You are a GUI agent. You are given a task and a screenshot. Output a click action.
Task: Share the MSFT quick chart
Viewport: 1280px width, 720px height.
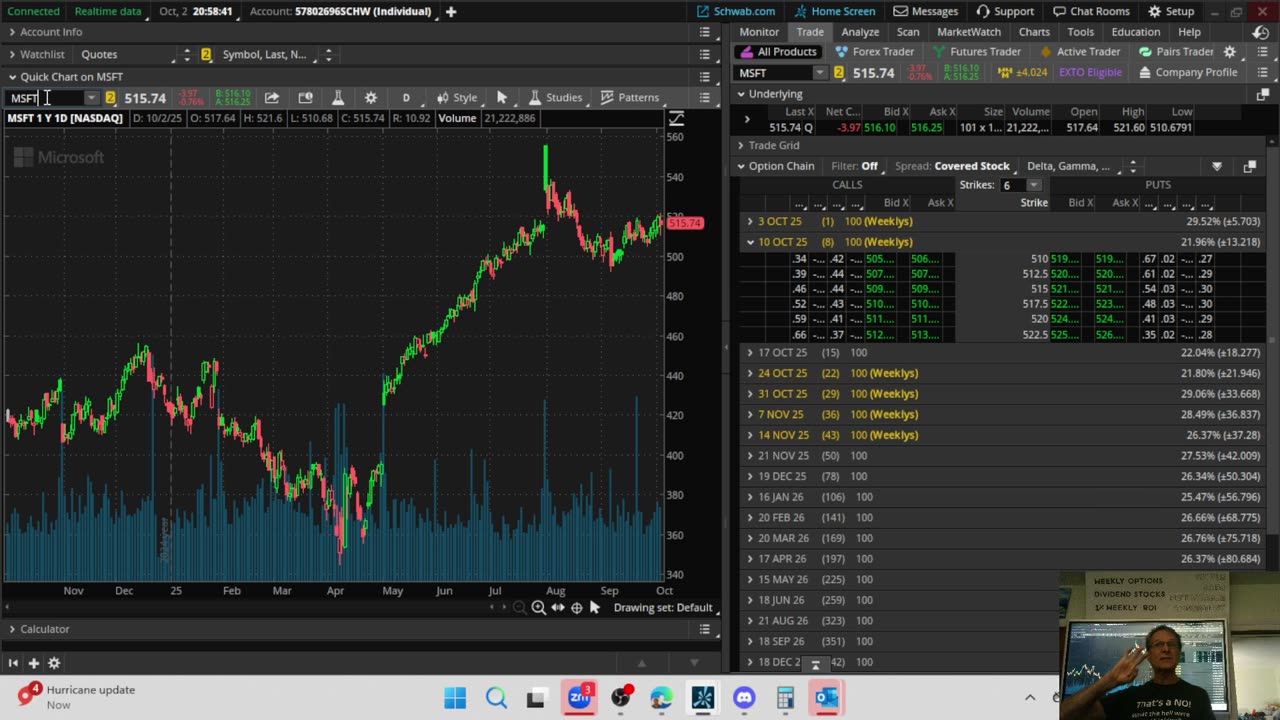point(272,97)
